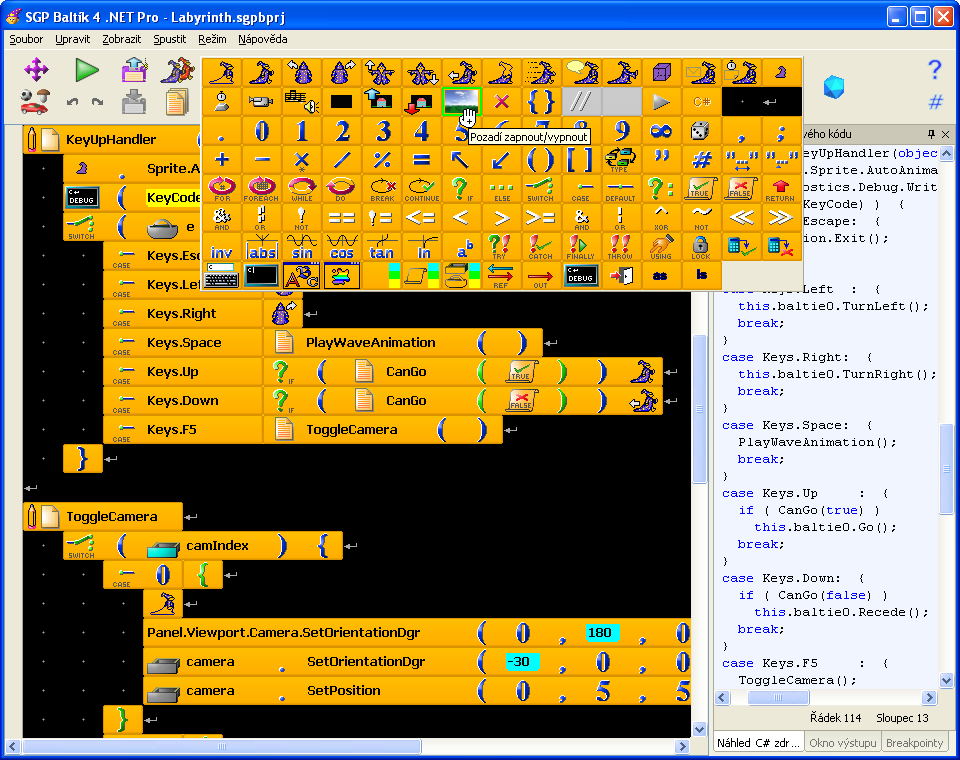Insert the RETURN red arrow block
The height and width of the screenshot is (760, 960).
781,189
